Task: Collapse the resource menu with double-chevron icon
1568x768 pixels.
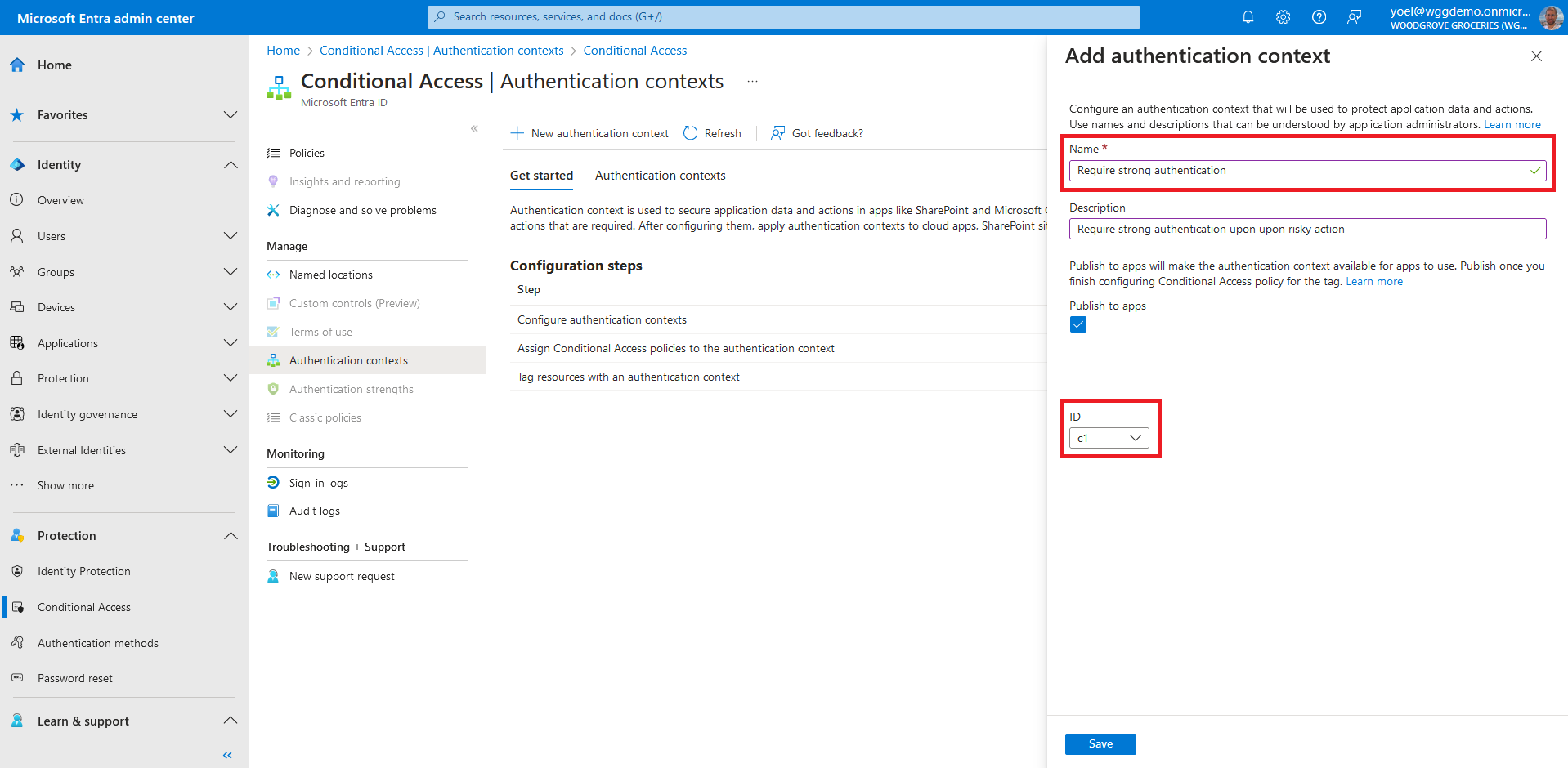Action: click(474, 129)
